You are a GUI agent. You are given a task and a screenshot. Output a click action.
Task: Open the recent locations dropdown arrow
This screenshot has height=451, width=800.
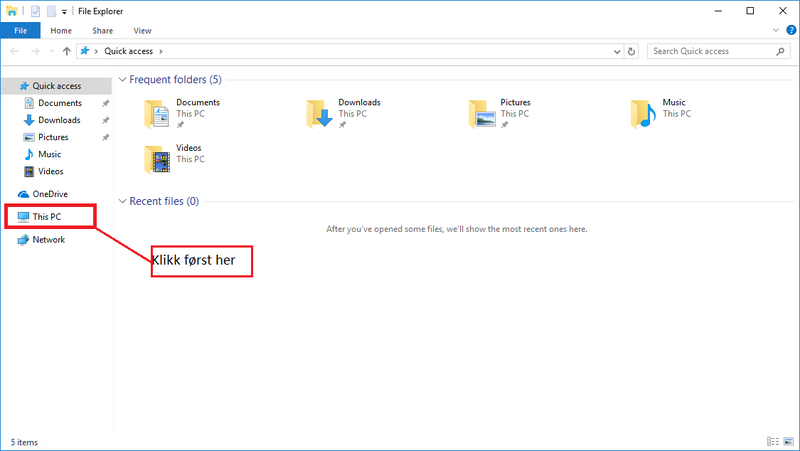52,51
